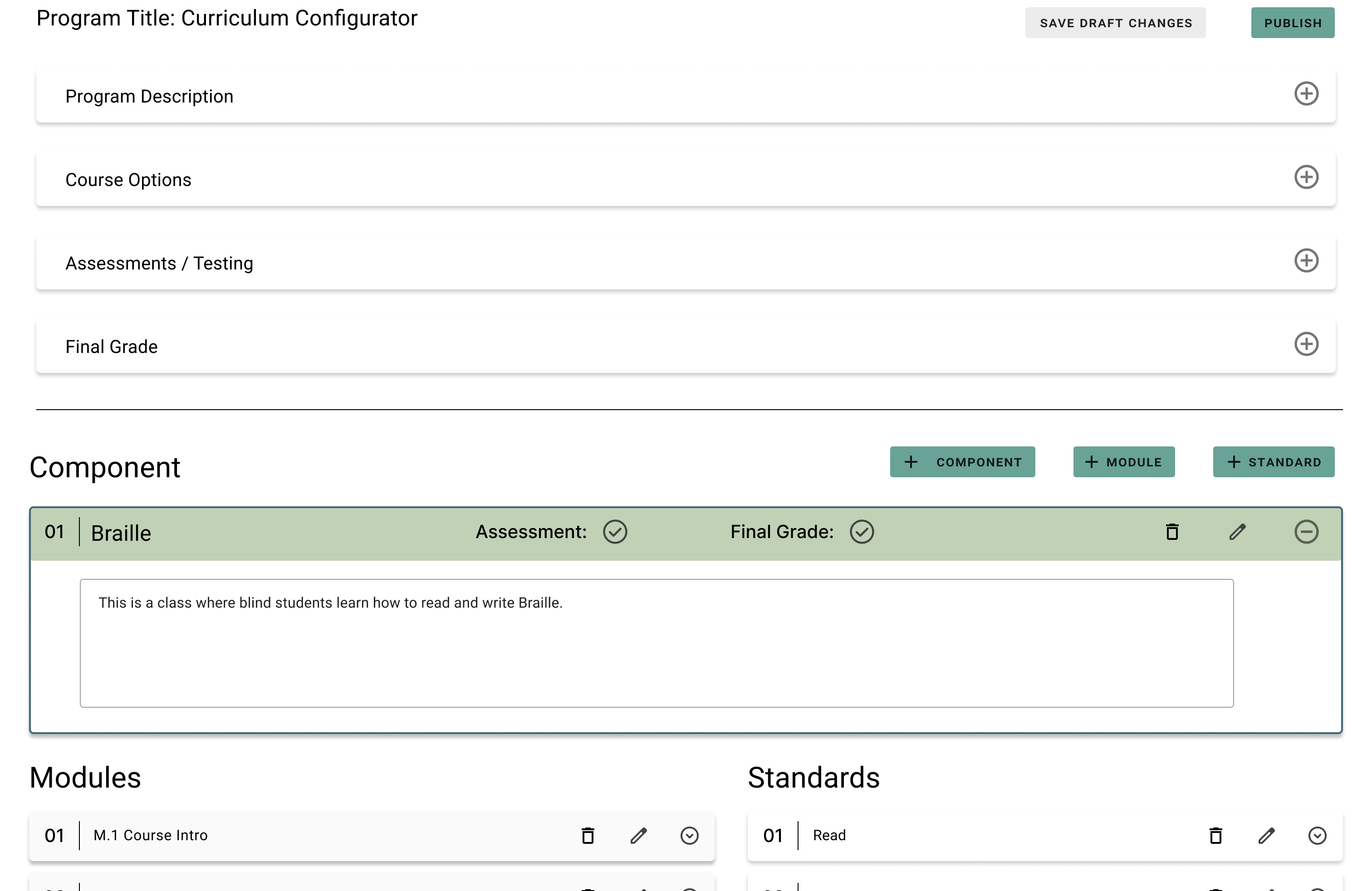
Task: Toggle the Assessment check circle for Braille
Action: [x=615, y=531]
